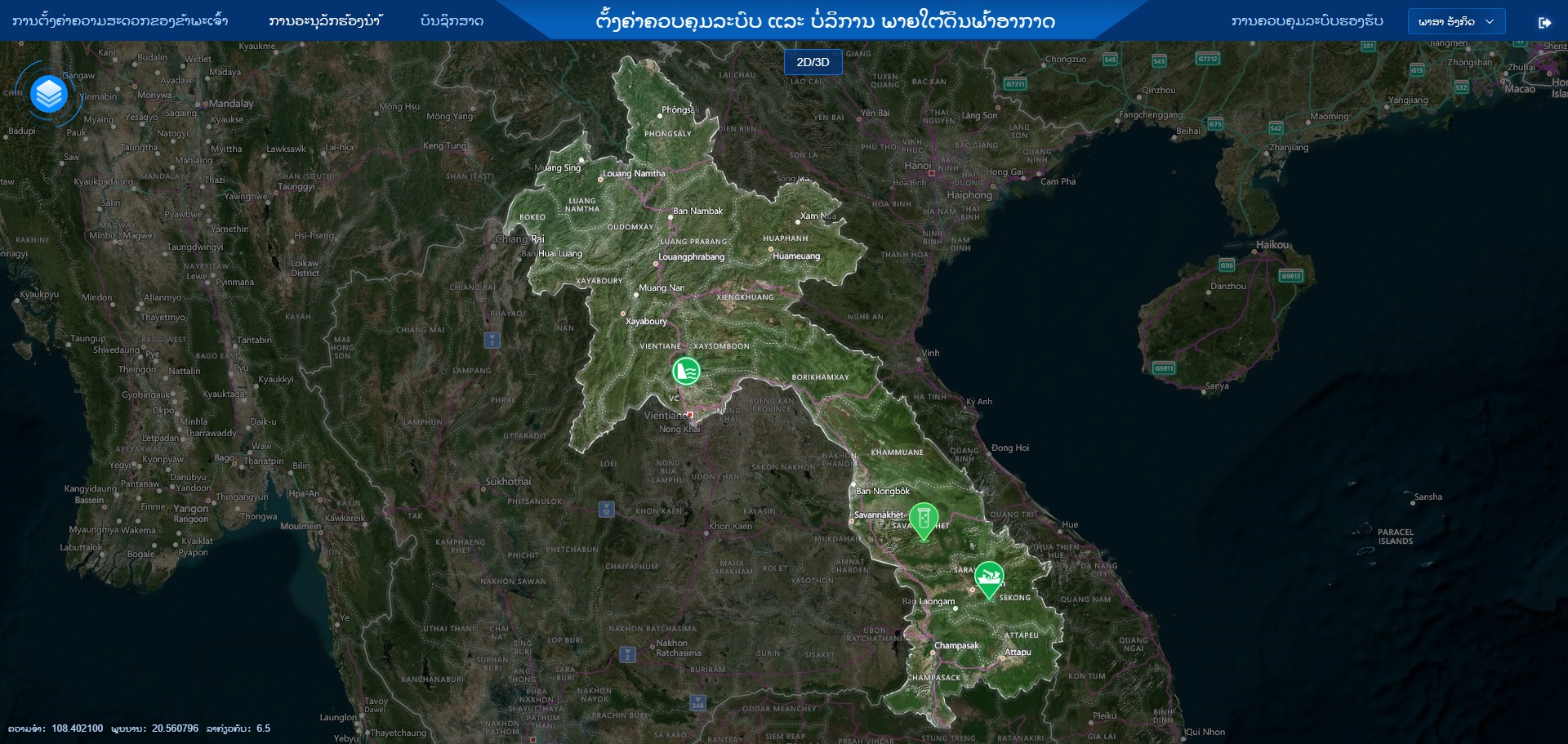The width and height of the screenshot is (1568, 744).
Task: Open the ບັນຊີກສາດ menu item
Action: tap(452, 21)
